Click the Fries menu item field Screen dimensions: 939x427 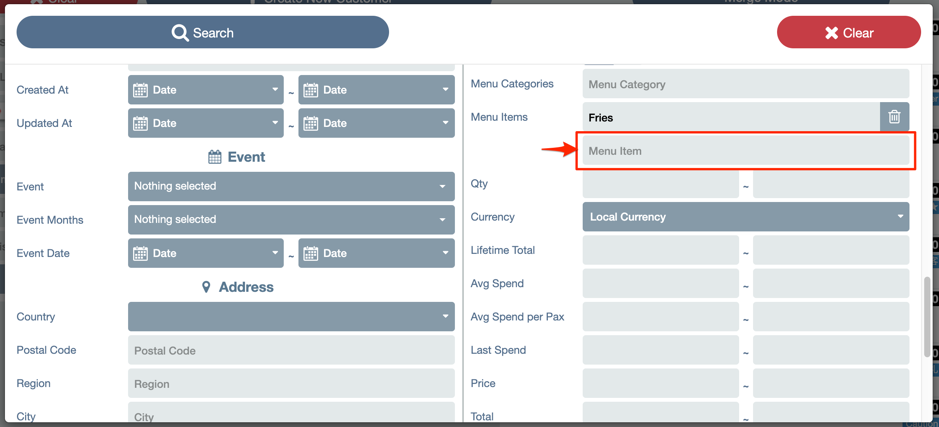pos(731,117)
